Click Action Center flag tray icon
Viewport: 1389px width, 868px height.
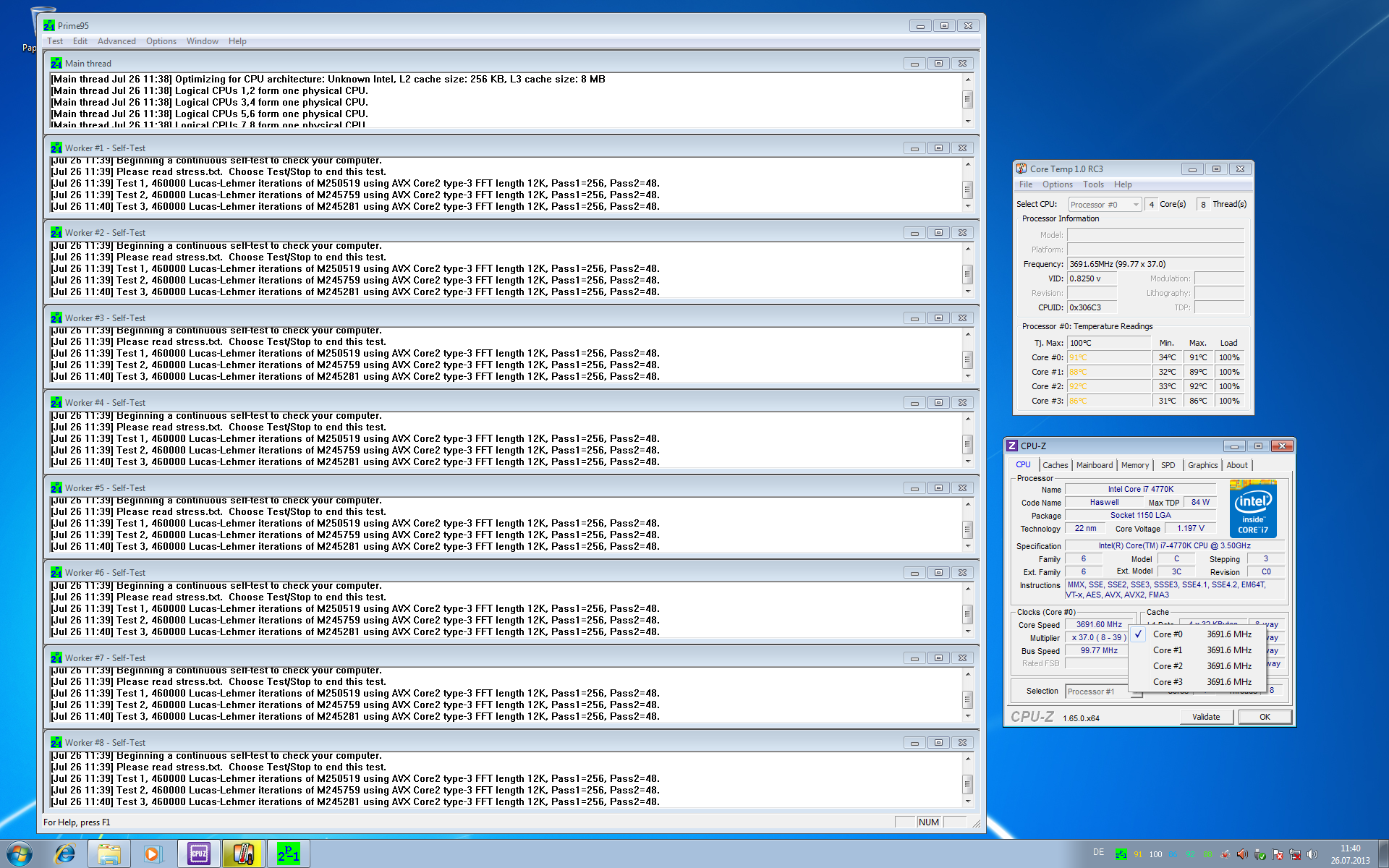point(1277,854)
